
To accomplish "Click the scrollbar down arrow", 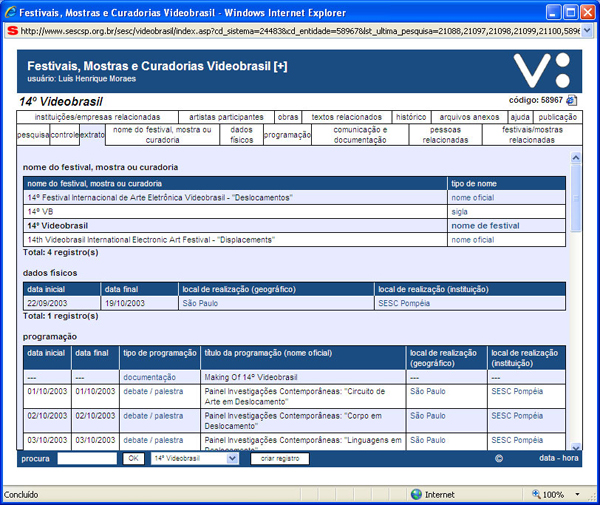I will (576, 447).
